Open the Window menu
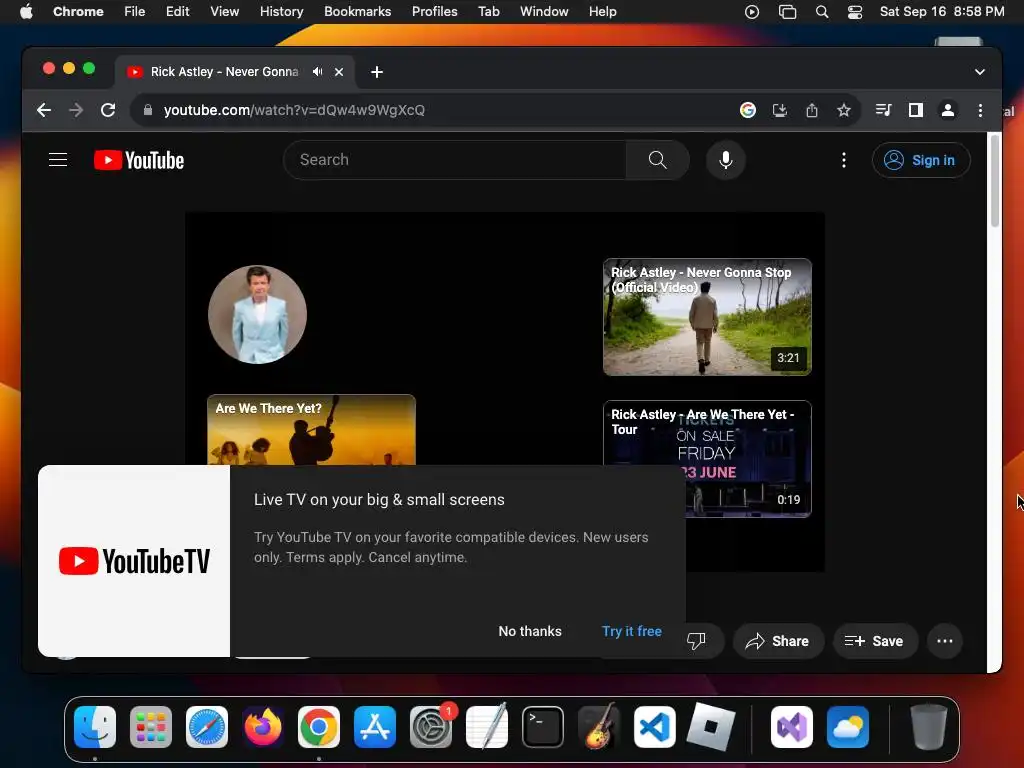 click(x=544, y=12)
